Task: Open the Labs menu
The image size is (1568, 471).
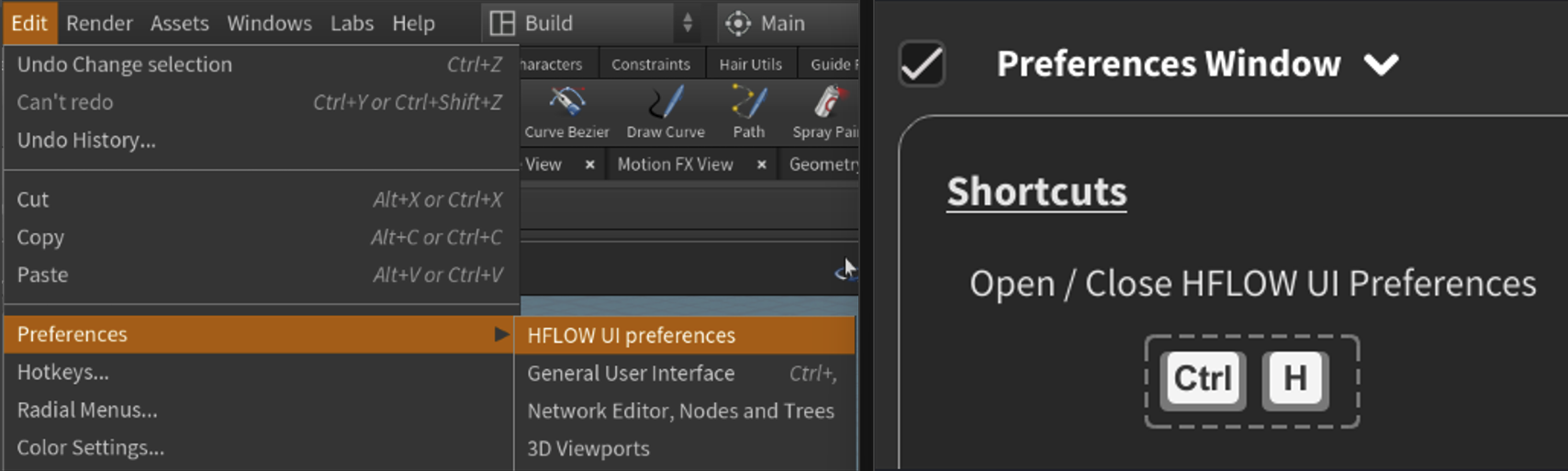Action: 352,23
